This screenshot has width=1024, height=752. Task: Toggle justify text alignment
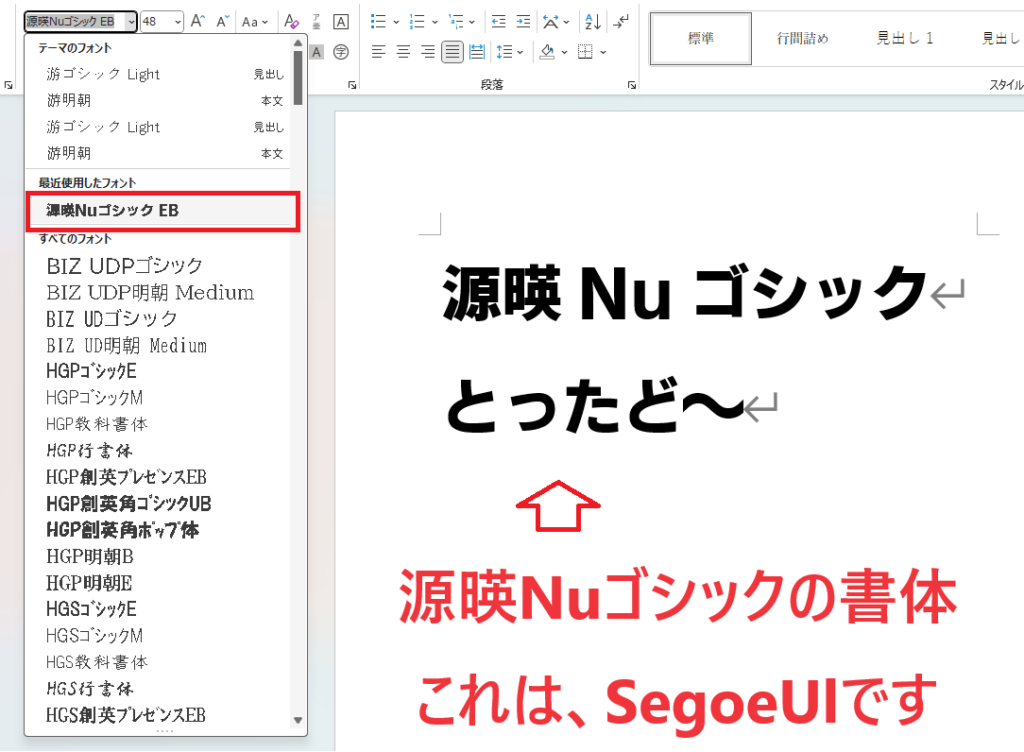point(452,52)
